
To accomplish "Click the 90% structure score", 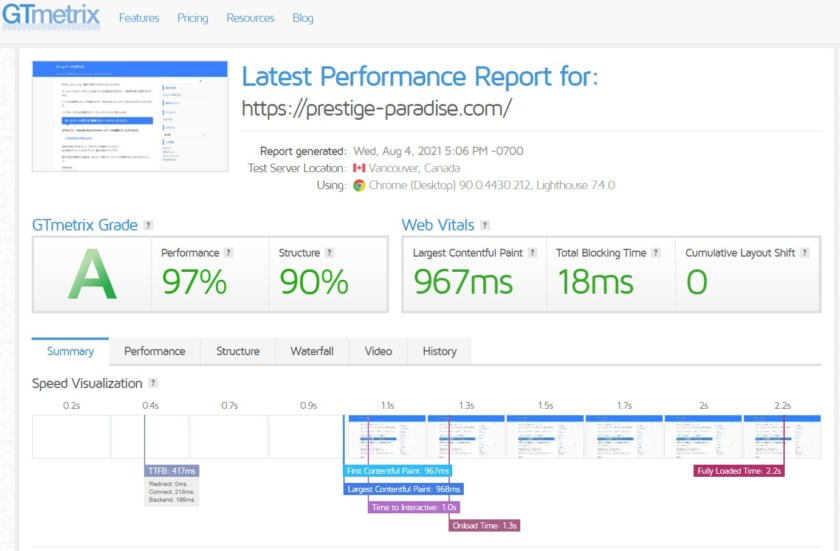I will coord(314,282).
